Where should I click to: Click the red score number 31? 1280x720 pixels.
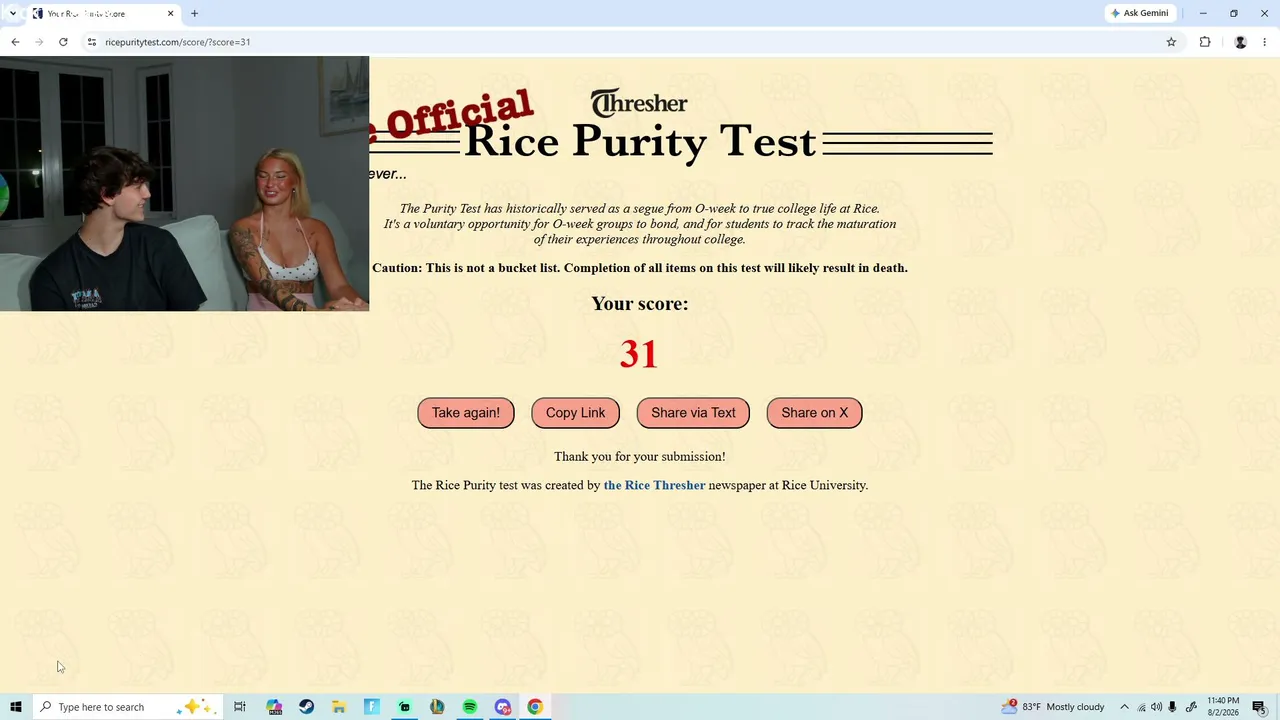click(x=639, y=354)
